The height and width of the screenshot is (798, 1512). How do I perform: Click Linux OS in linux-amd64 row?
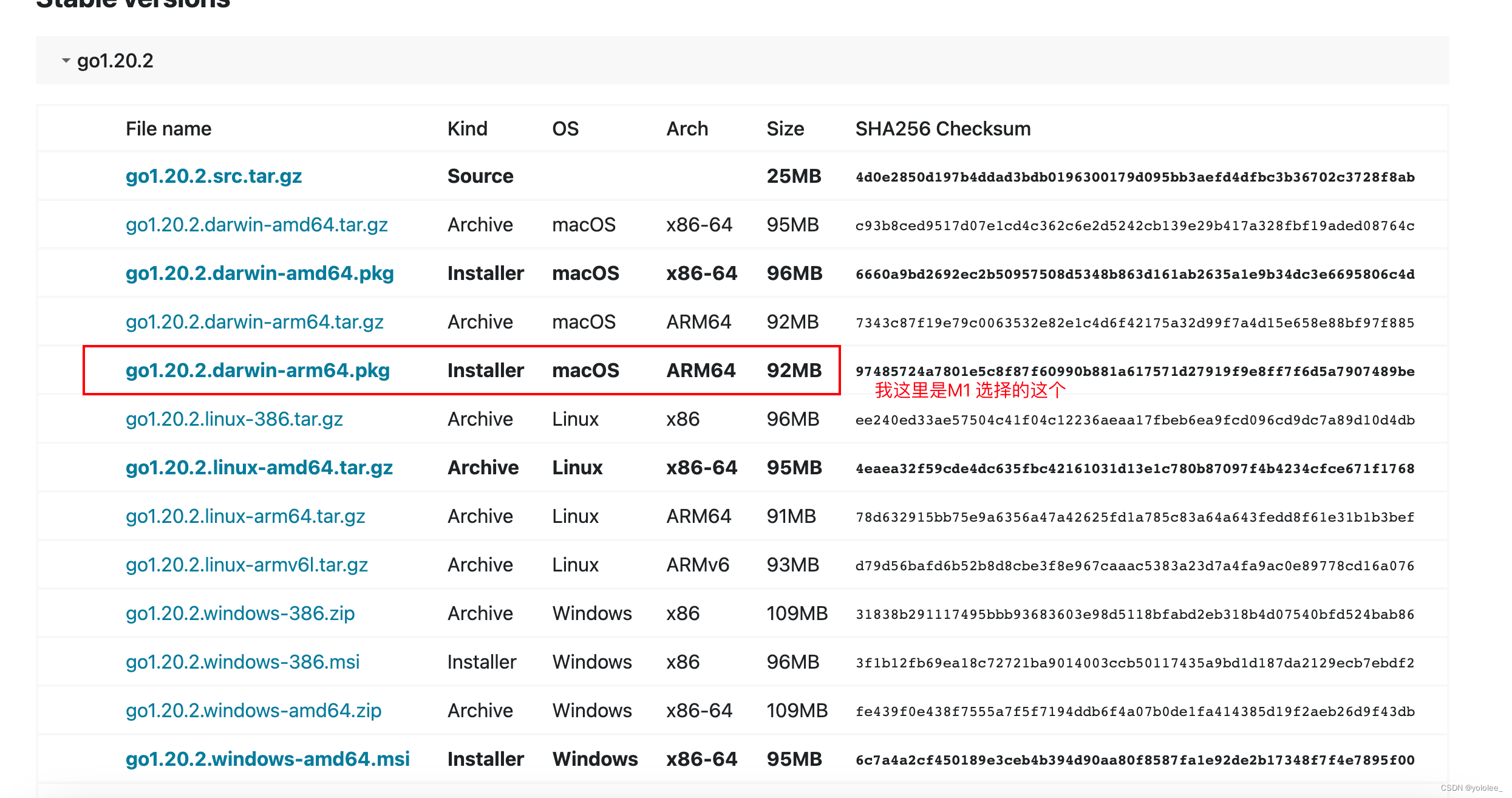577,468
